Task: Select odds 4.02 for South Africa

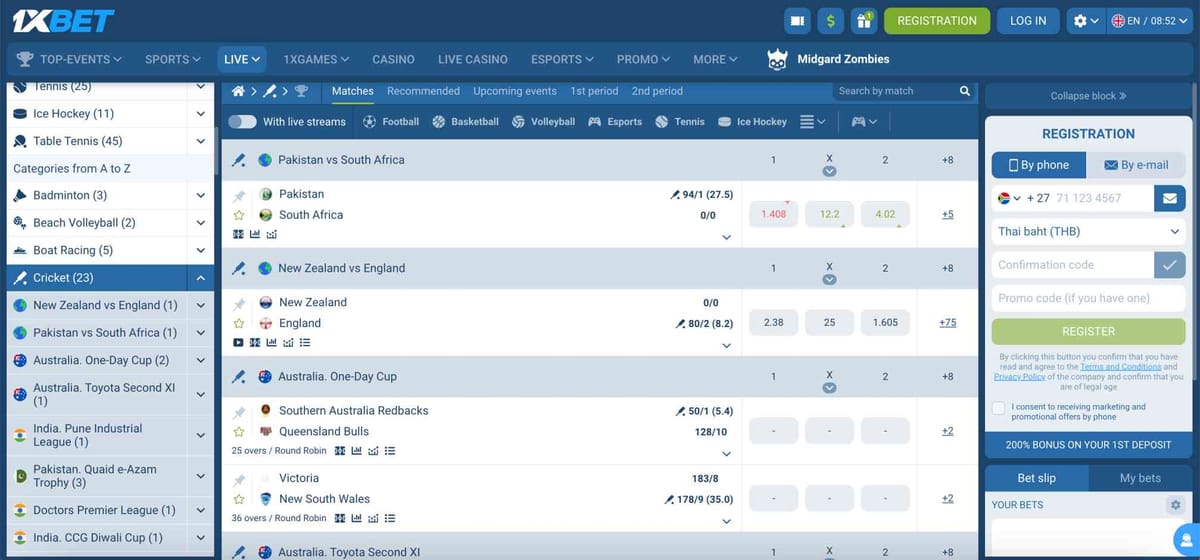Action: pos(885,214)
